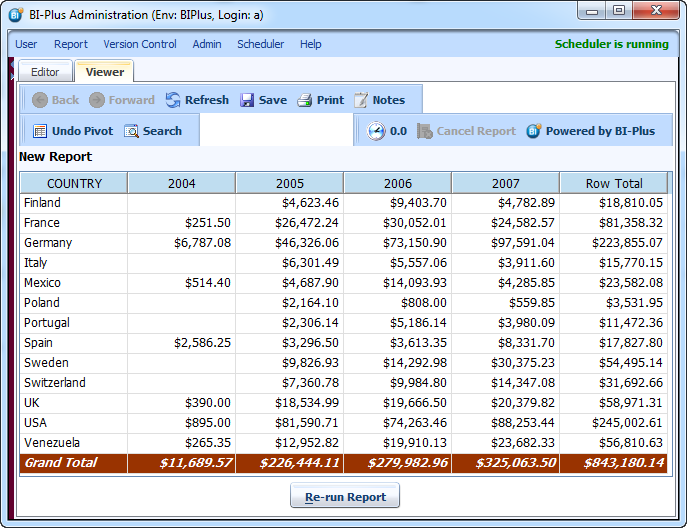The width and height of the screenshot is (687, 528).
Task: Open the Admin menu
Action: (x=207, y=44)
